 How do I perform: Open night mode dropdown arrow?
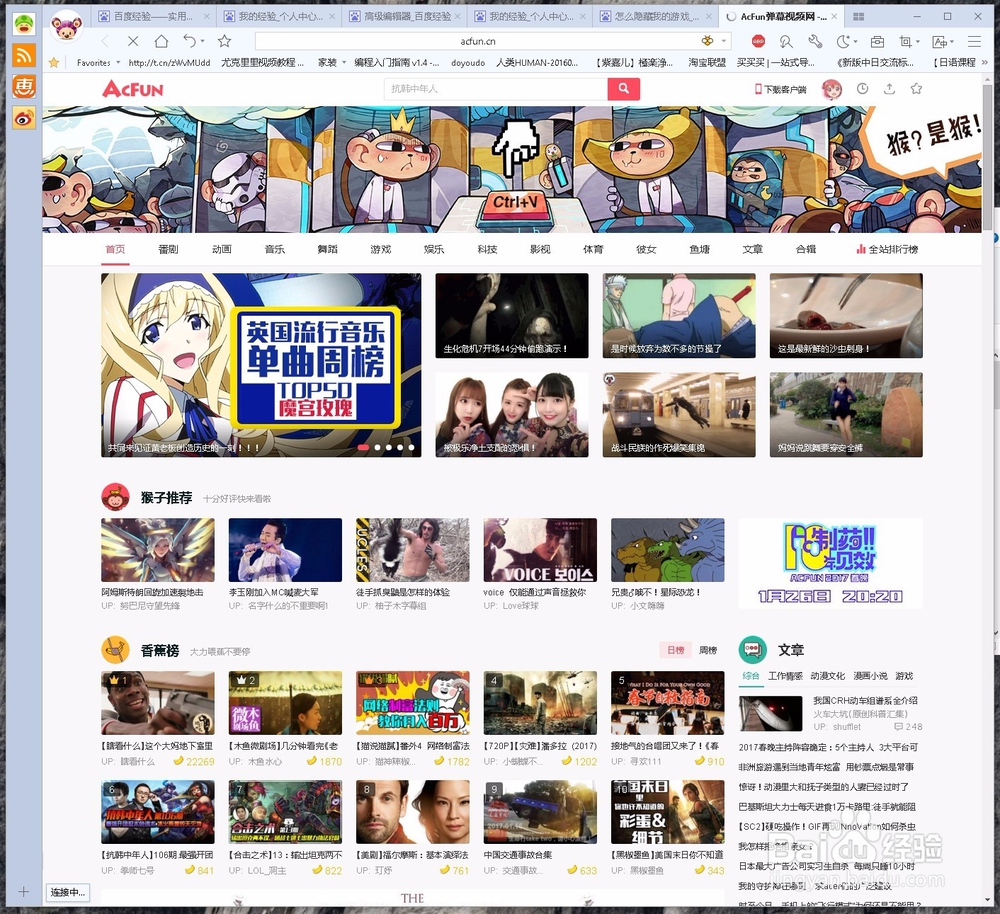click(855, 41)
